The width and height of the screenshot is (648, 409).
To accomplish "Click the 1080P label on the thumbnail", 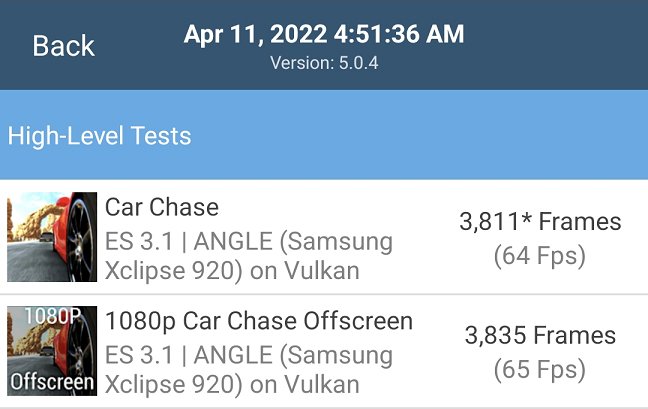I will pos(53,316).
